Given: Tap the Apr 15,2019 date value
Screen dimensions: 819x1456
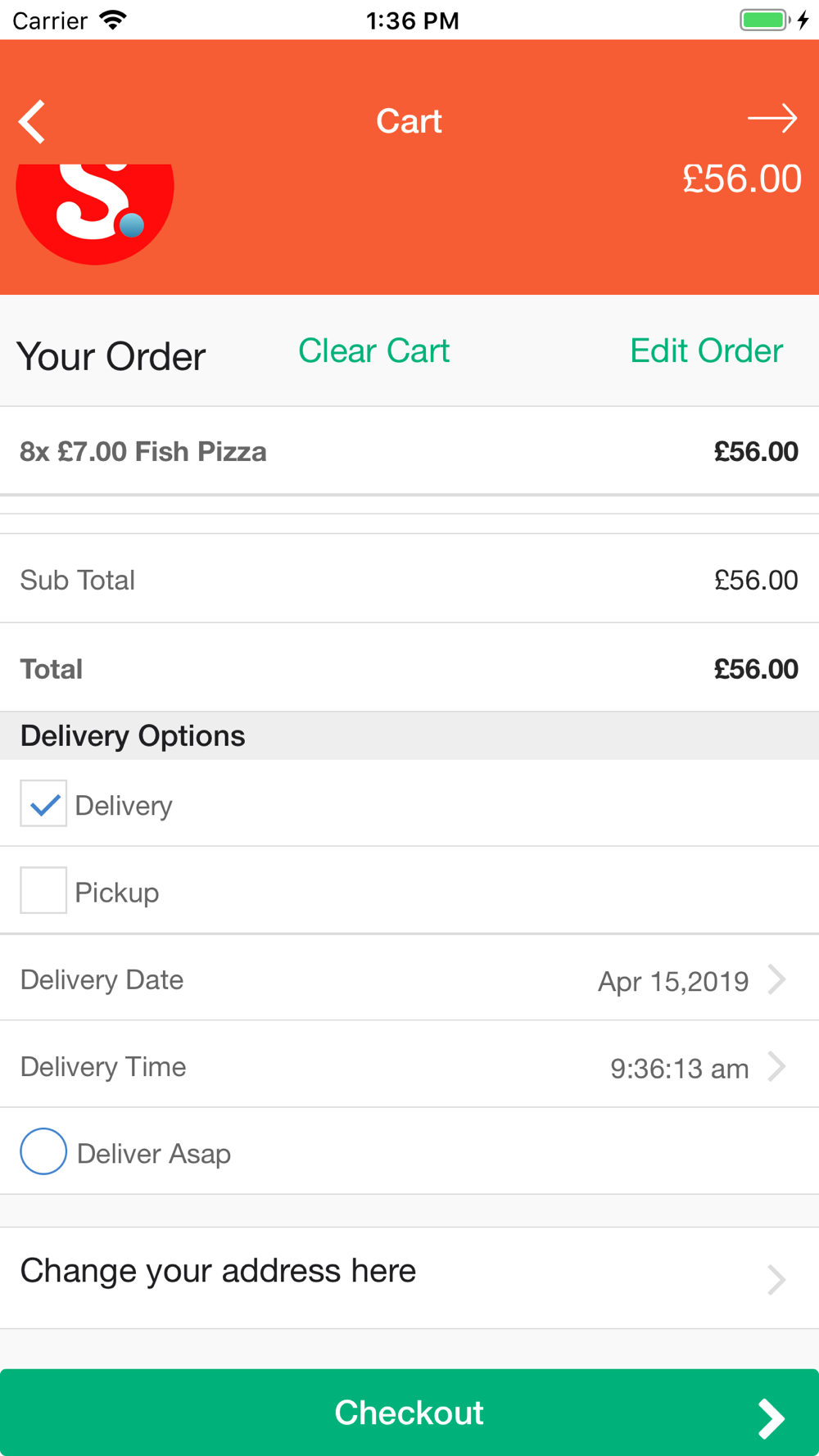Looking at the screenshot, I should pyautogui.click(x=673, y=981).
